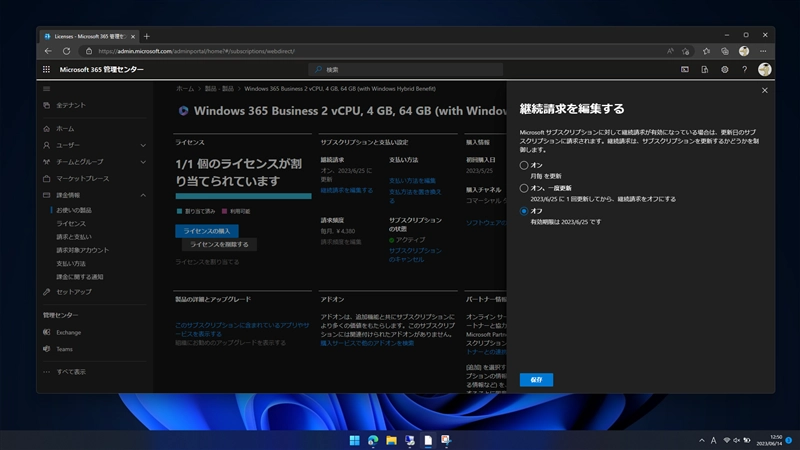The width and height of the screenshot is (800, 450).
Task: Open the 支払い方法を編集 link
Action: coord(412,181)
